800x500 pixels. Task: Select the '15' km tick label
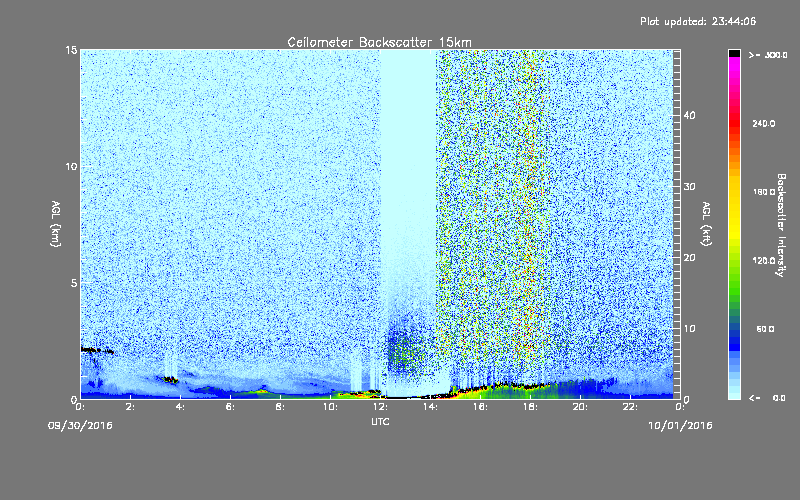tap(71, 50)
